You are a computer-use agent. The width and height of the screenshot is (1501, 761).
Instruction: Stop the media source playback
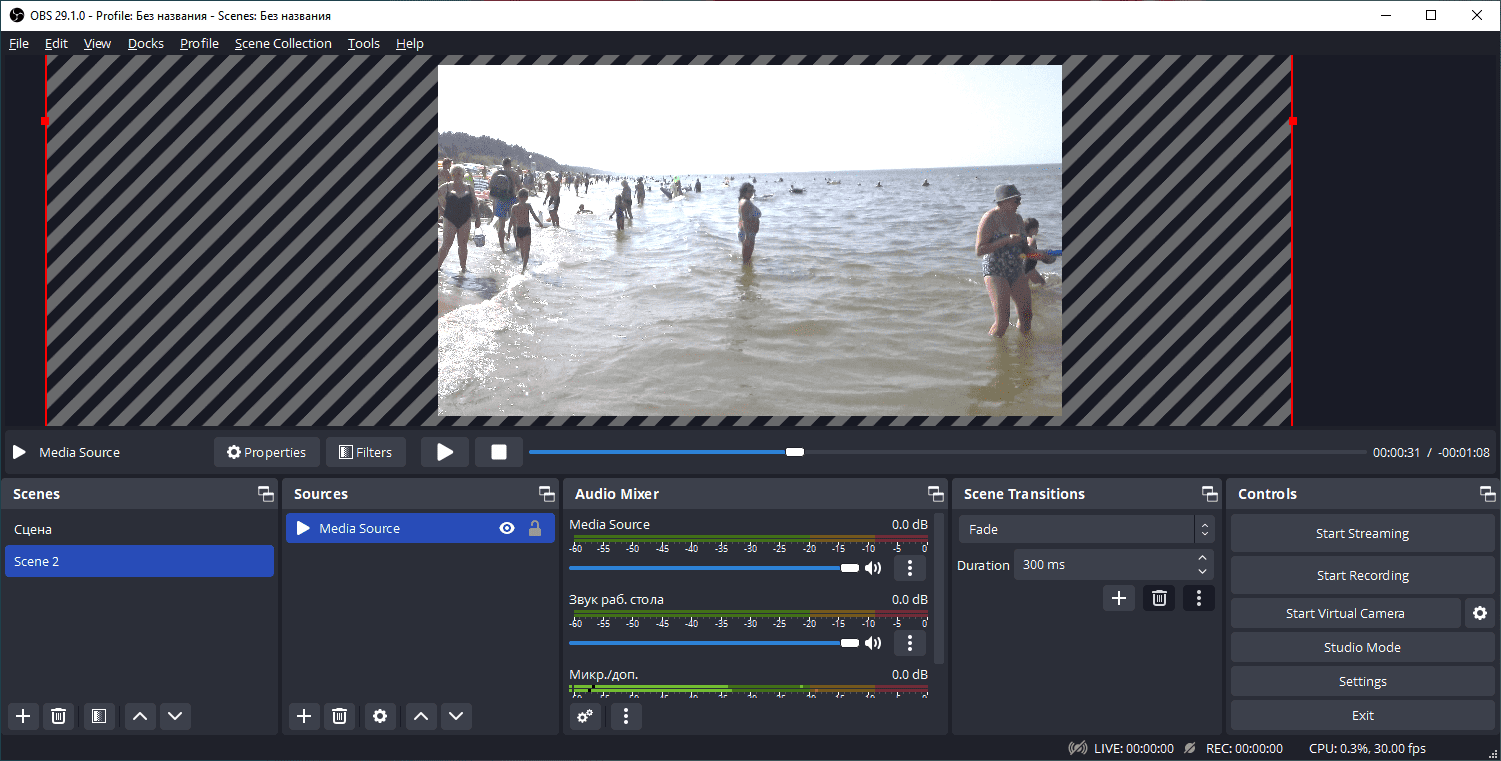pyautogui.click(x=499, y=452)
